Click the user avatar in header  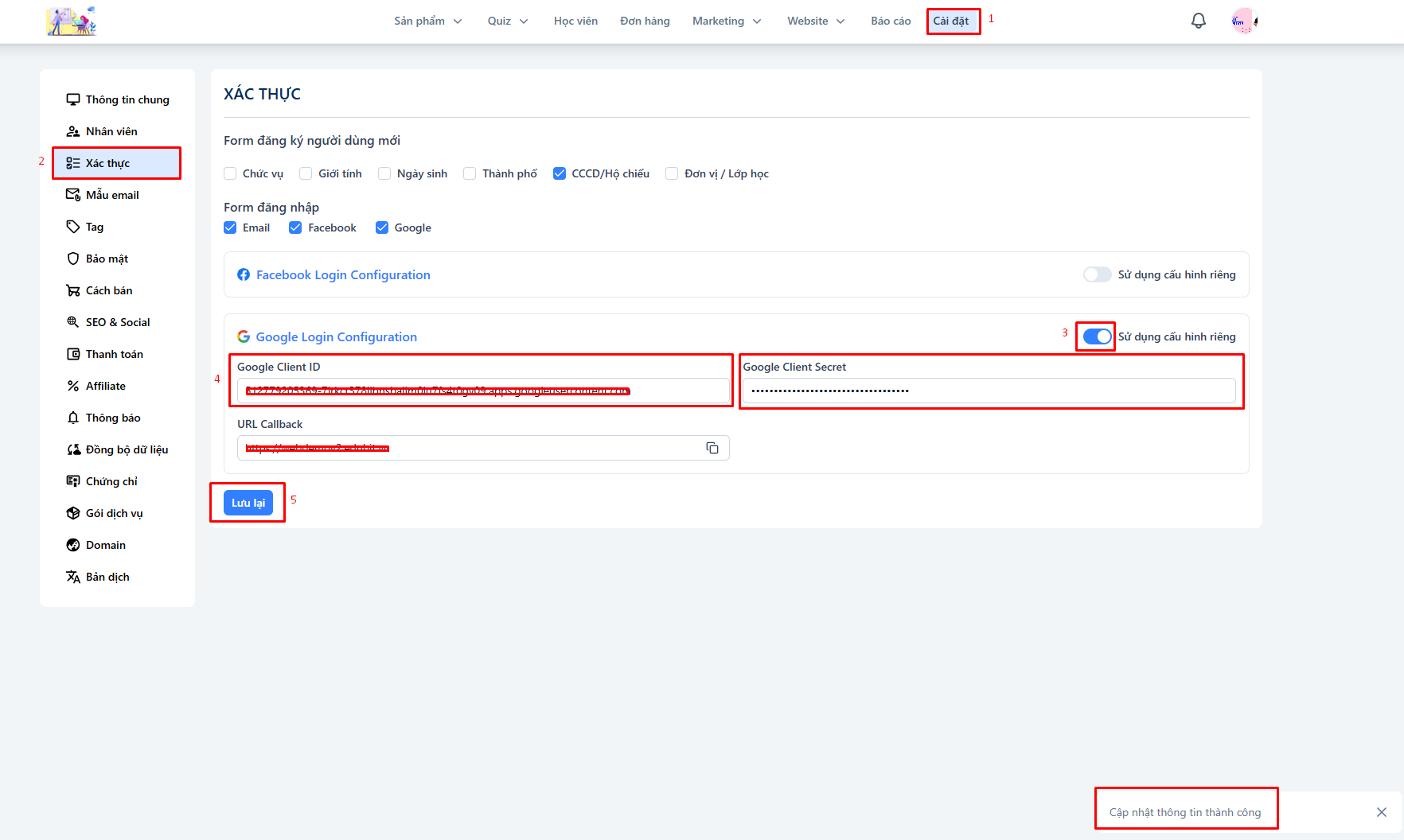[1242, 21]
